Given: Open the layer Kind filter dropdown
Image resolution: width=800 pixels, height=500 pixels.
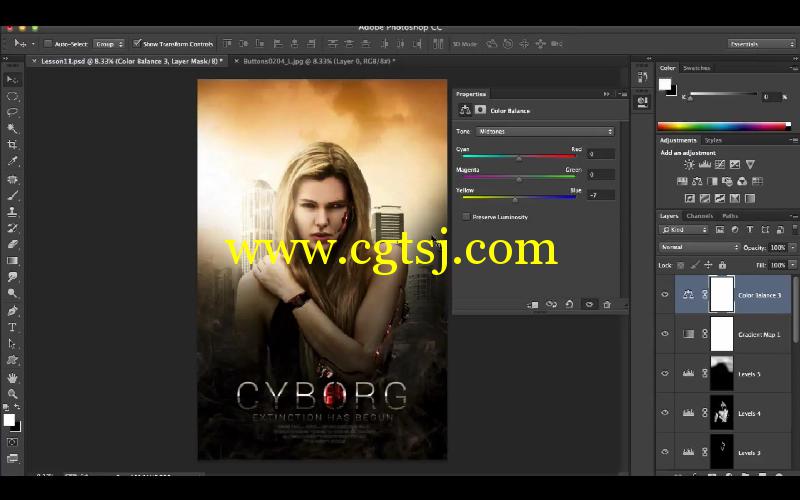Looking at the screenshot, I should (x=684, y=230).
